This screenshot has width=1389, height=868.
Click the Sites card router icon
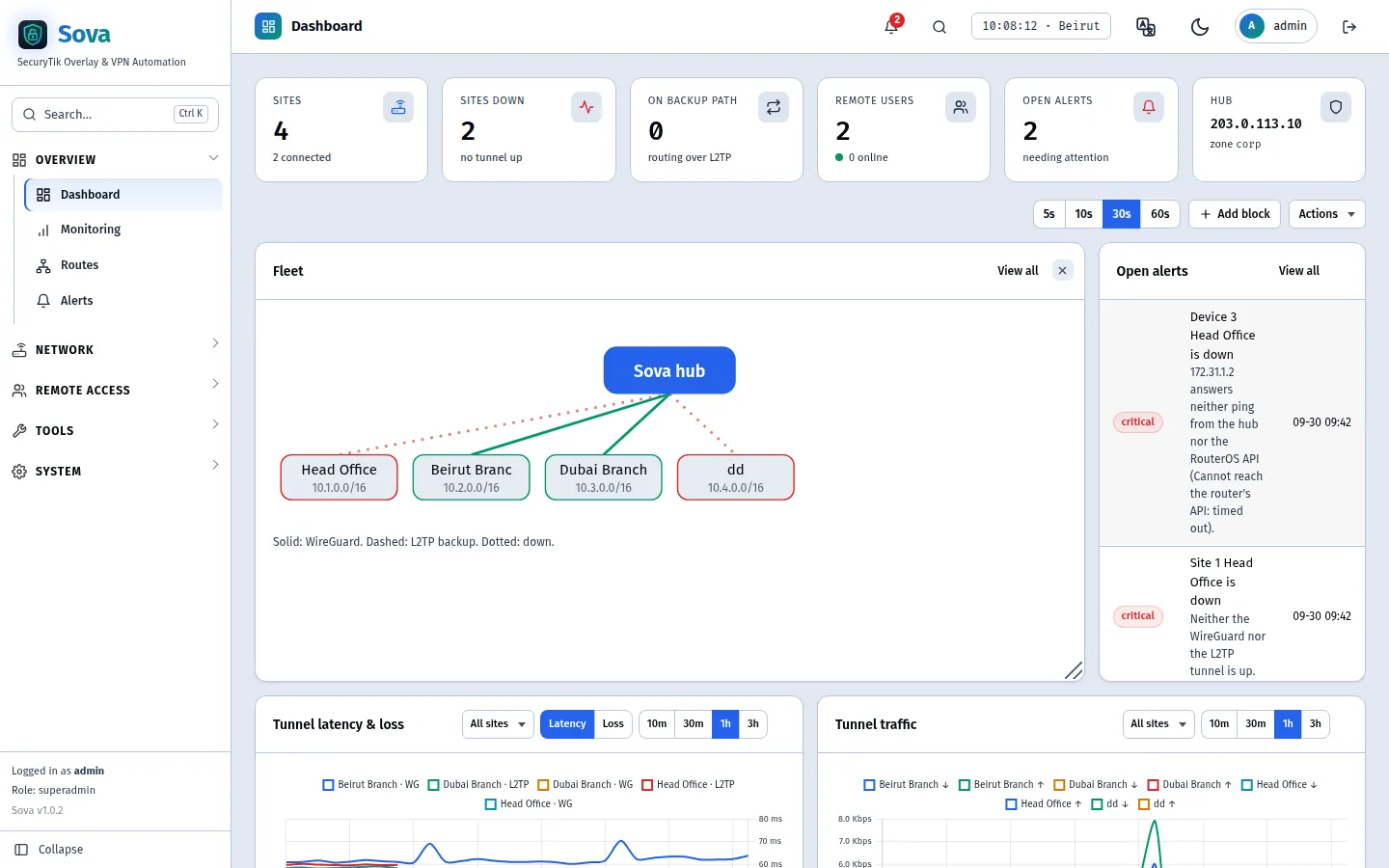pos(398,107)
